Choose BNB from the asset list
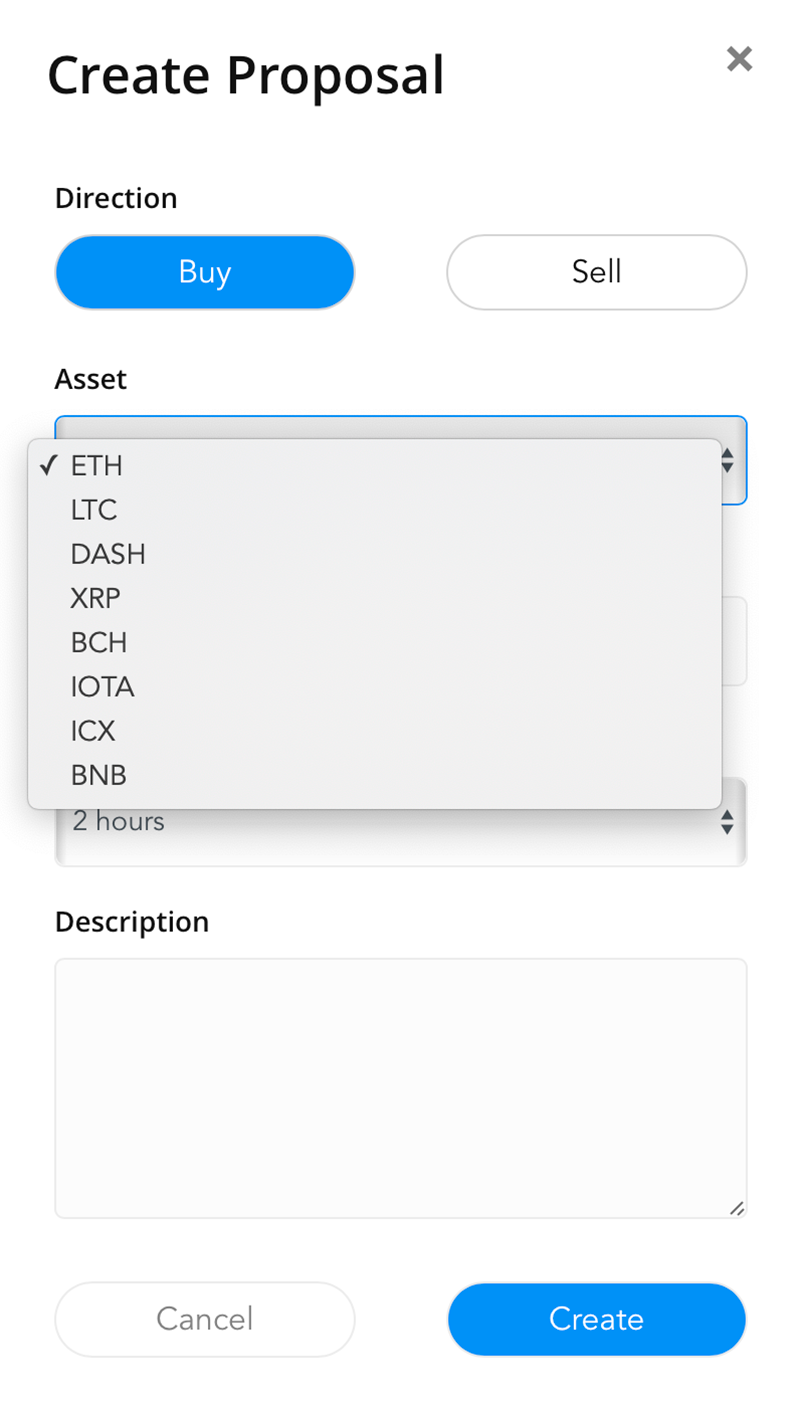 pyautogui.click(x=375, y=775)
